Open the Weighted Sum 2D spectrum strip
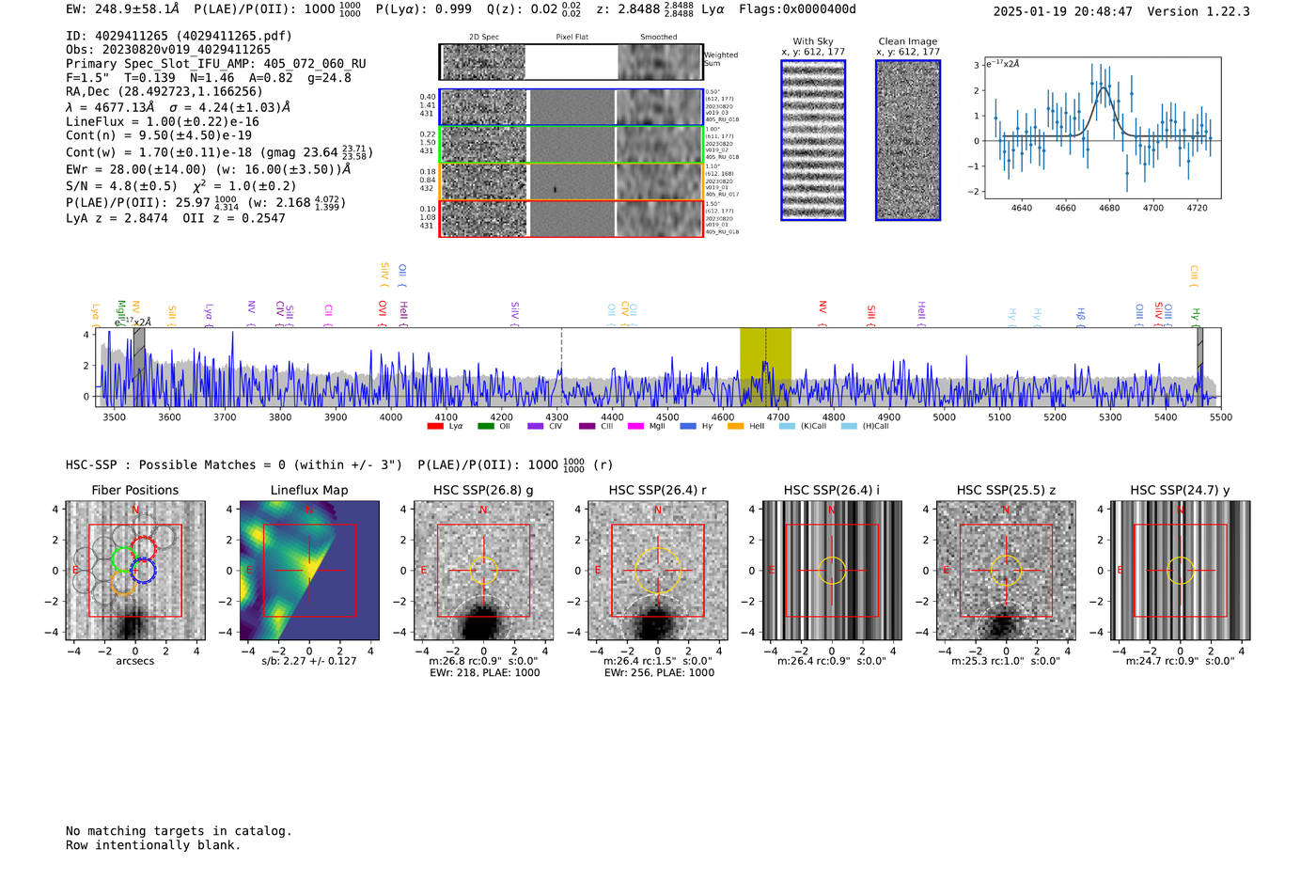Viewport: 1316px width, 896px height. [x=571, y=62]
